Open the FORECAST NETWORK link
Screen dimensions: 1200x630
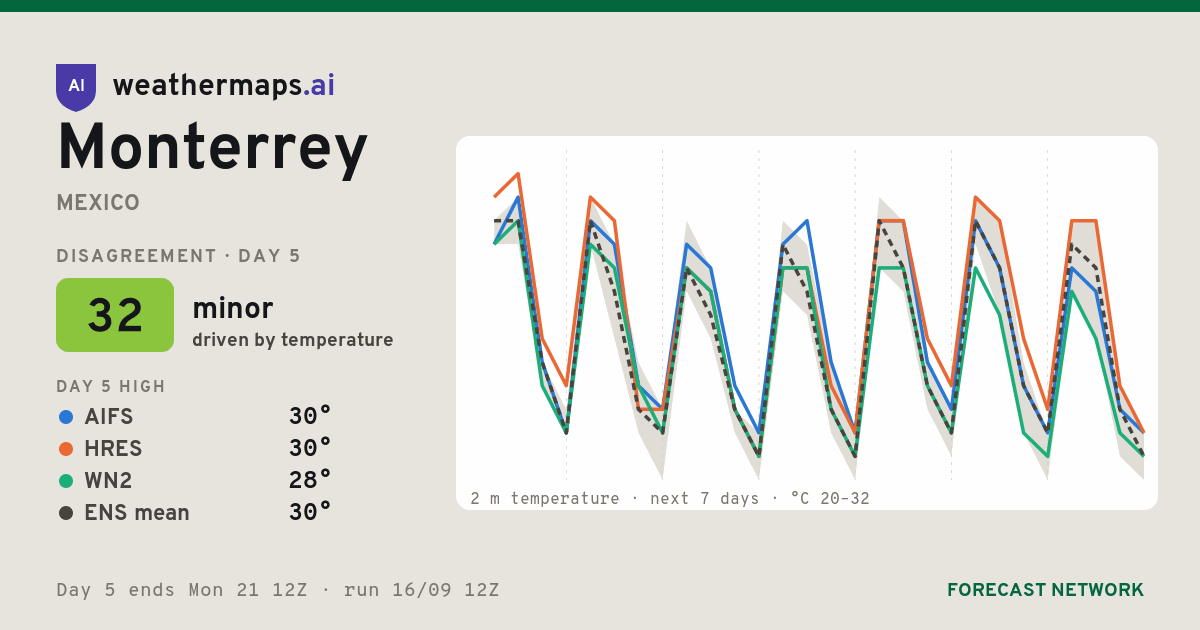(1045, 590)
